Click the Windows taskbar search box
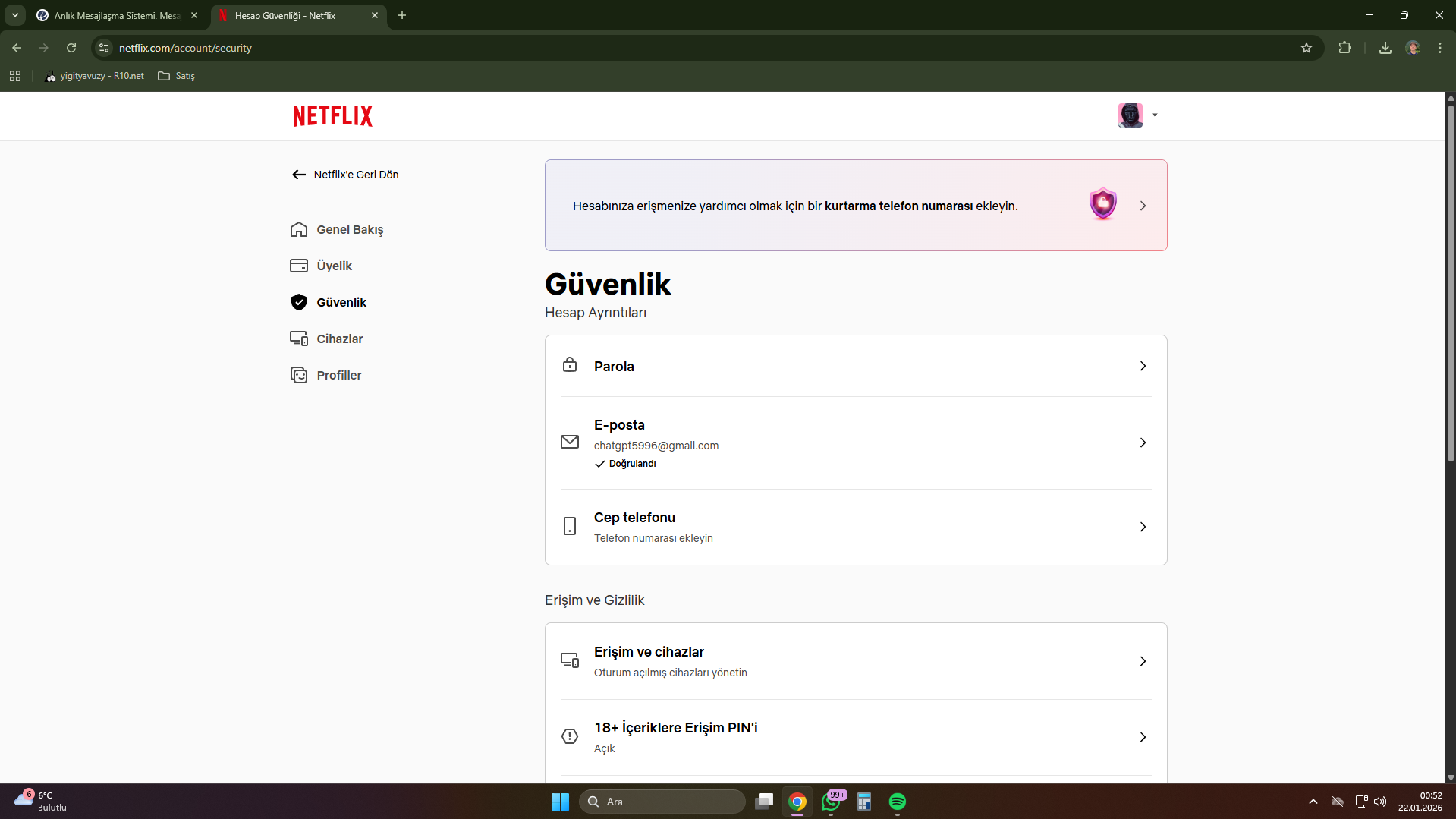This screenshot has height=819, width=1456. 662,802
